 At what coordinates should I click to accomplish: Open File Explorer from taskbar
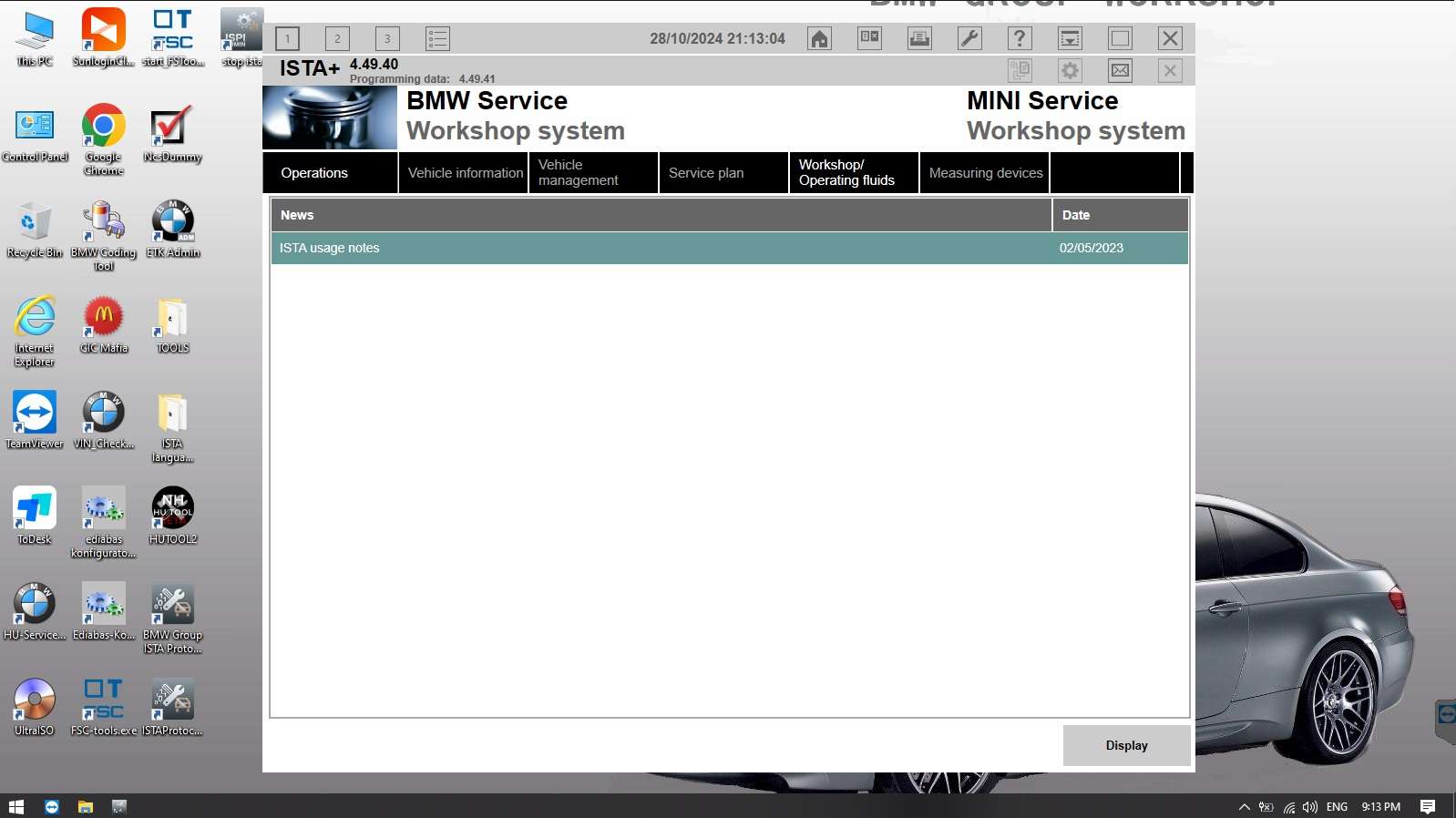click(x=86, y=806)
